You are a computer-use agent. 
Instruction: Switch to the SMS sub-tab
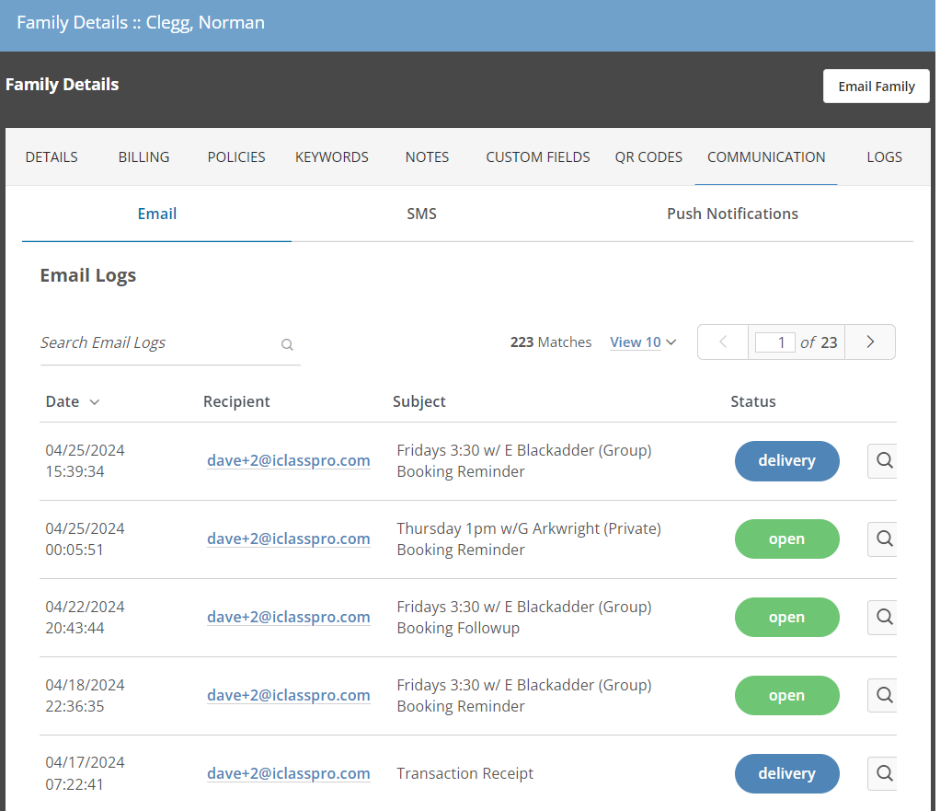click(421, 214)
